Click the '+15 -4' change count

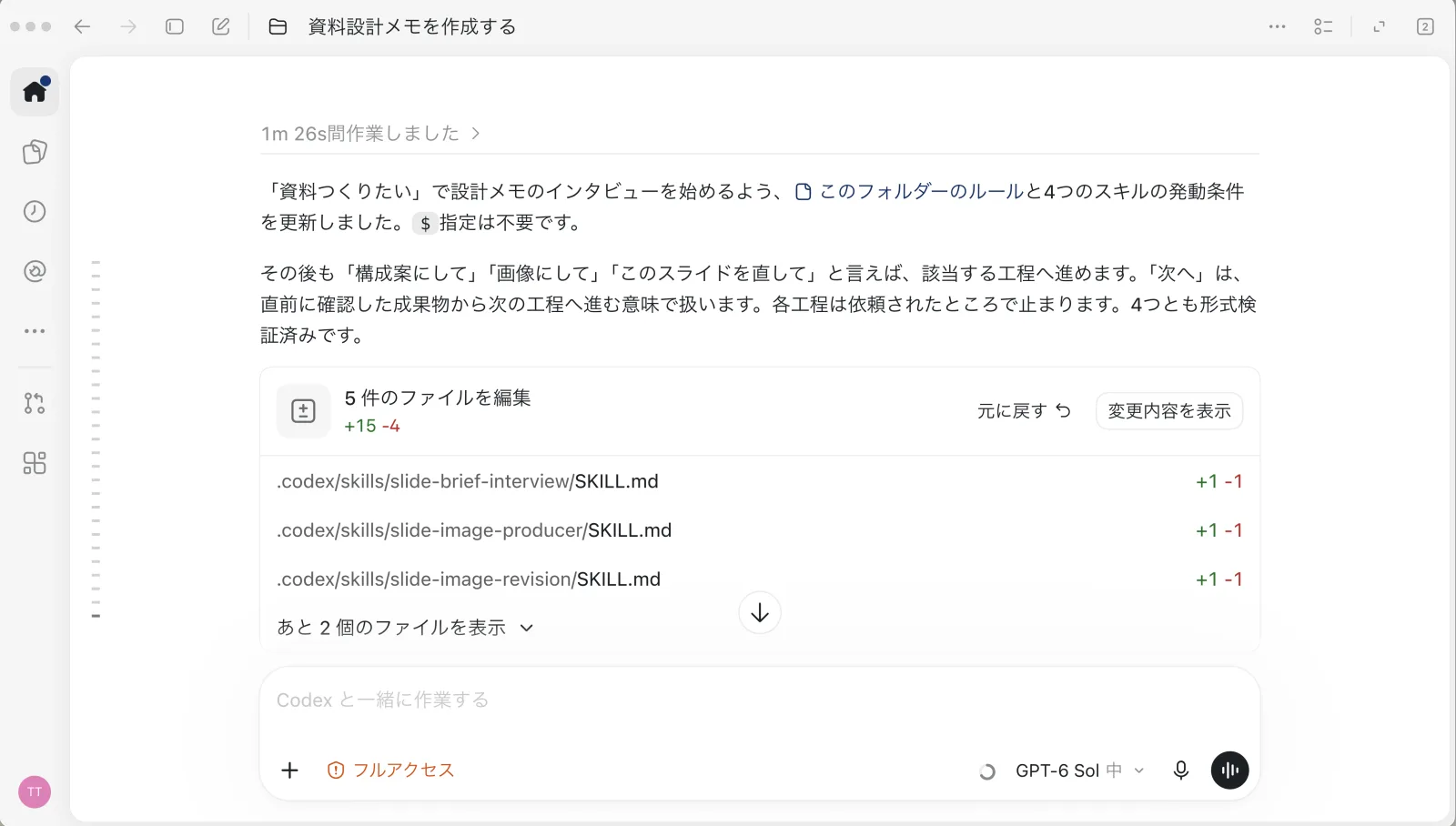point(372,426)
